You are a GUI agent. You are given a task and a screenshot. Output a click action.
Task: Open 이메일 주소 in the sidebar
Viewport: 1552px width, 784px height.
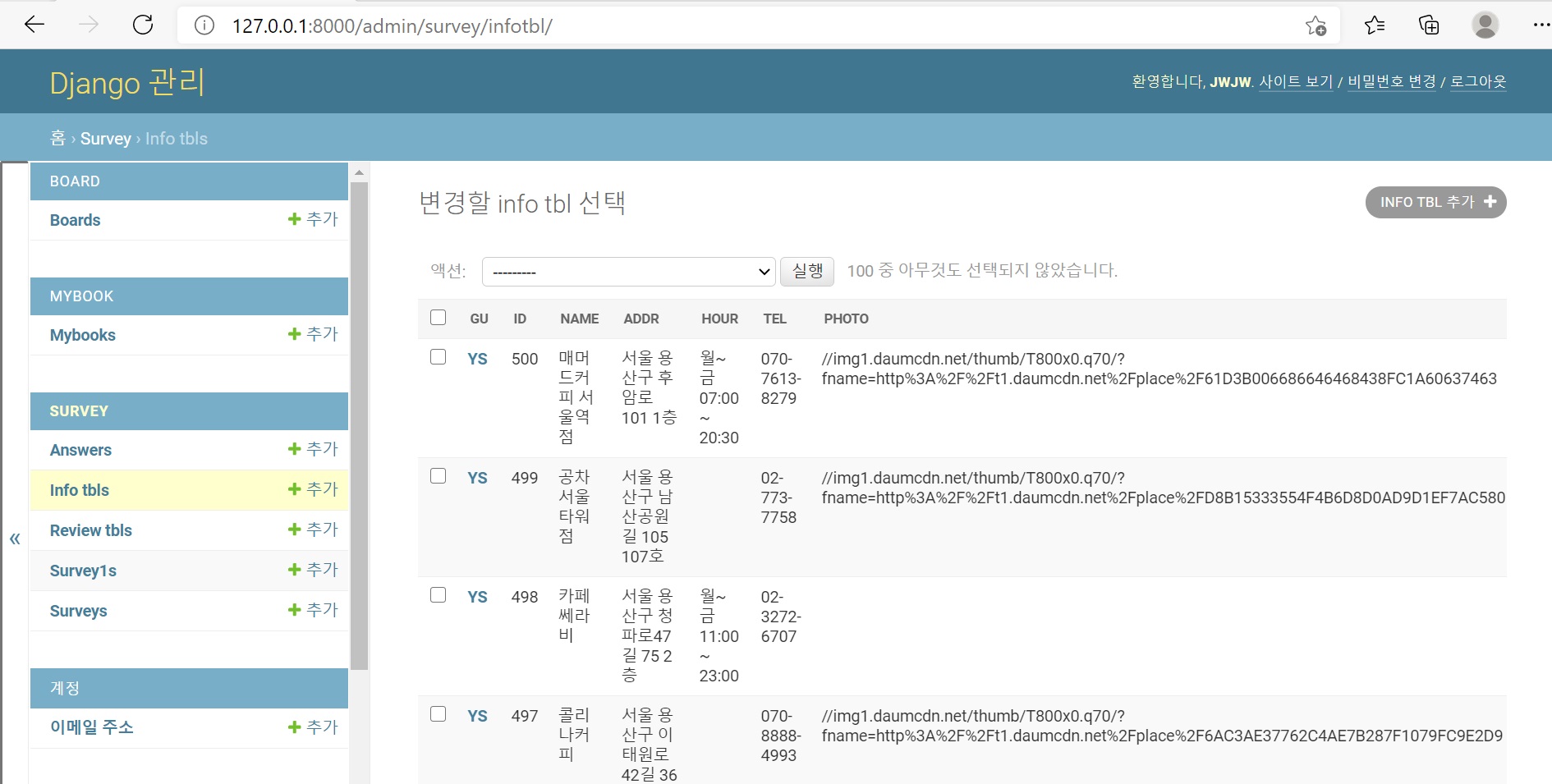(91, 727)
